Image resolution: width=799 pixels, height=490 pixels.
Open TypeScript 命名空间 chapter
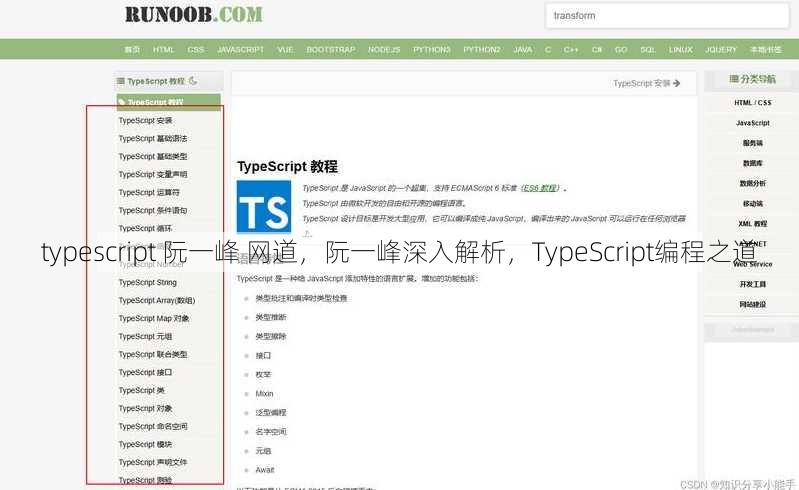click(x=152, y=426)
